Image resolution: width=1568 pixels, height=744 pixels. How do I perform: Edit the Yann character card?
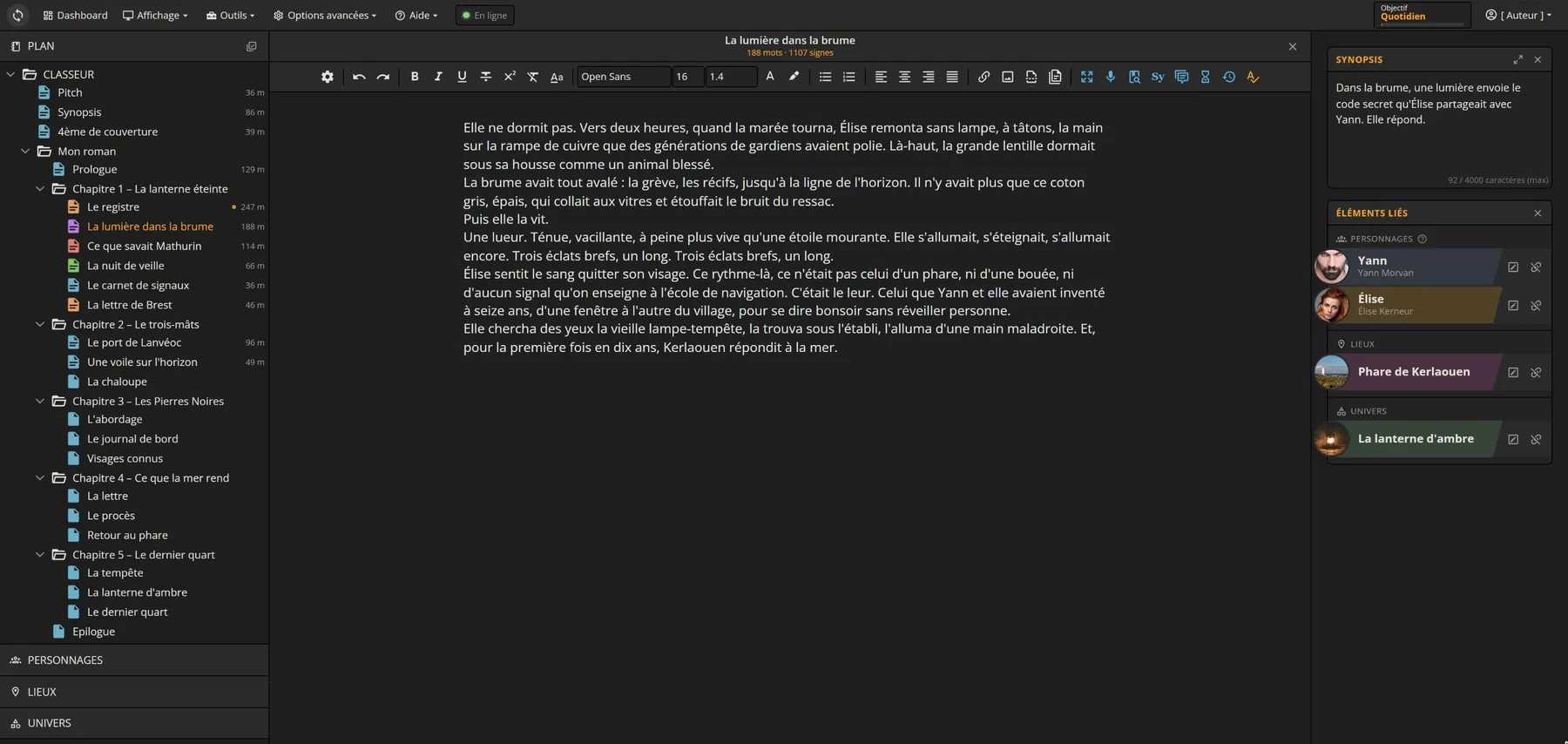1513,267
